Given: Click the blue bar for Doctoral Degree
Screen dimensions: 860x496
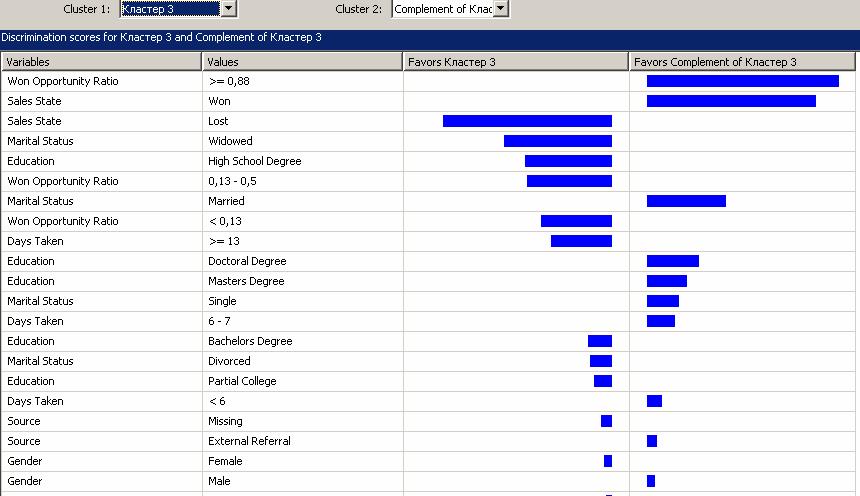Looking at the screenshot, I should point(672,261).
